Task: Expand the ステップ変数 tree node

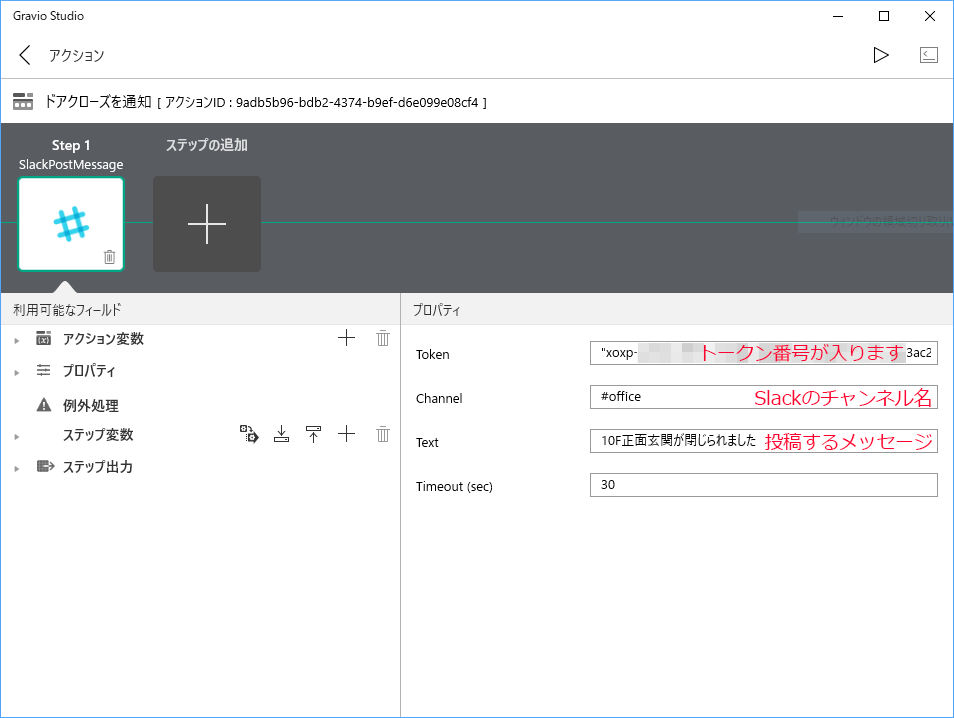Action: [x=17, y=437]
